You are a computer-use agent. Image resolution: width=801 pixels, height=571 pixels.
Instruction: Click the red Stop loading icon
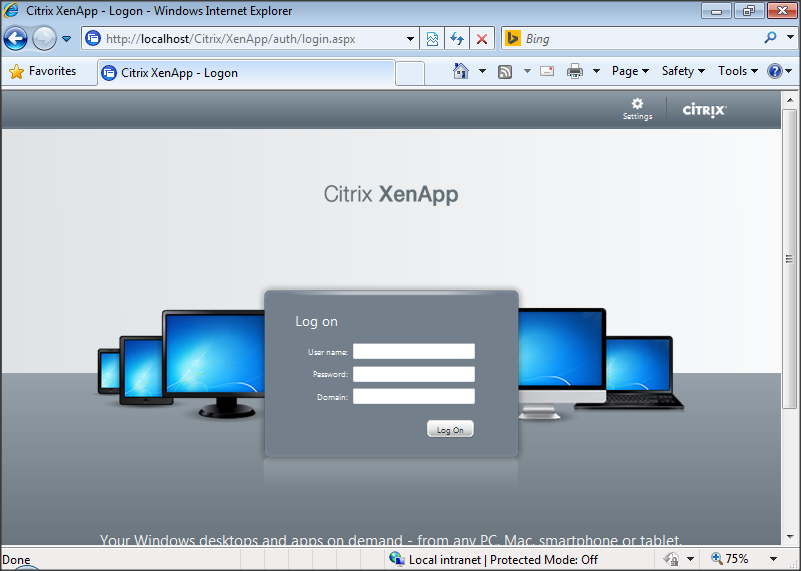[x=482, y=39]
